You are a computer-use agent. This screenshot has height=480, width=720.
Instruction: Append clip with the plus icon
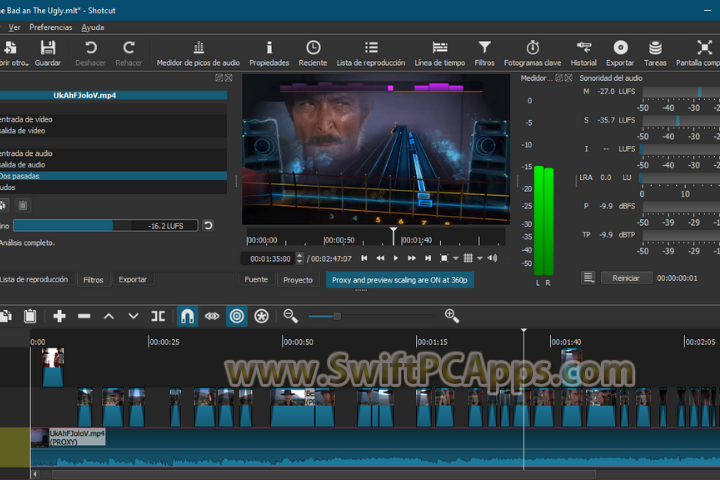click(x=59, y=316)
